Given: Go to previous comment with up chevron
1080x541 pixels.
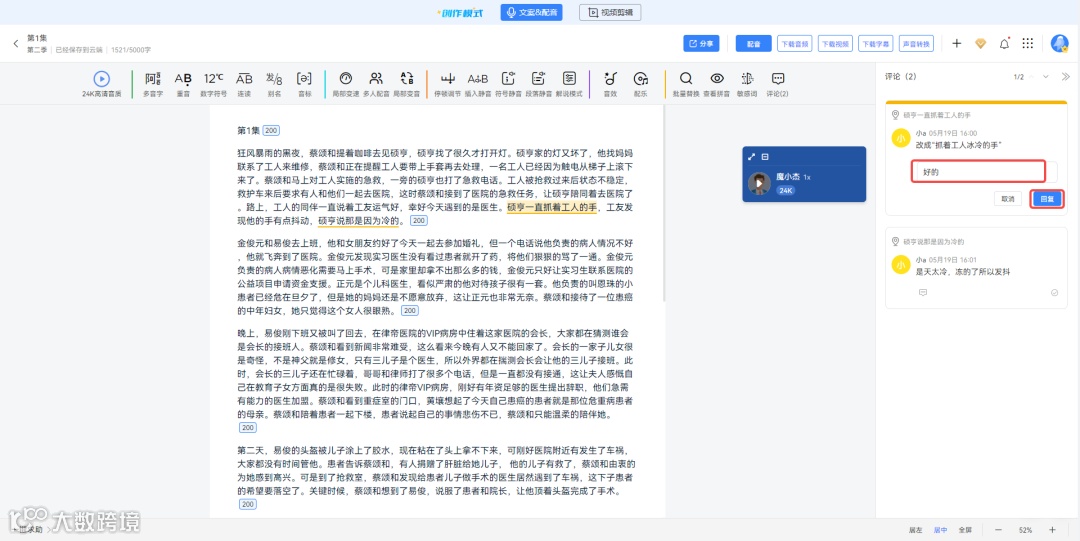Looking at the screenshot, I should [1031, 76].
